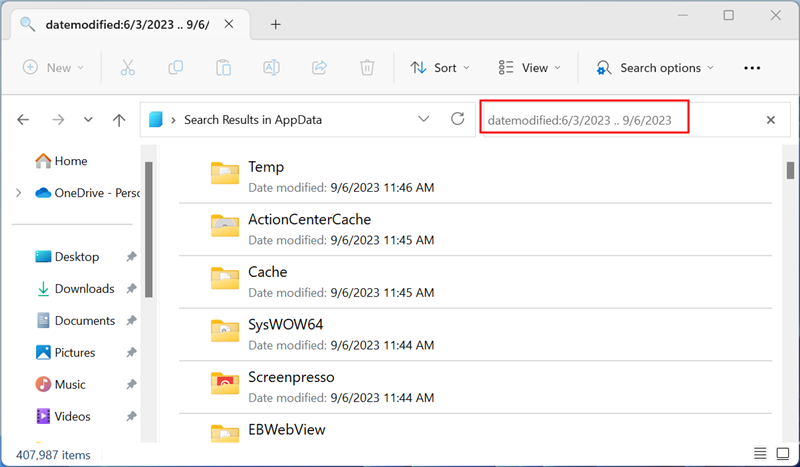This screenshot has height=467, width=800.
Task: Click the Delete trash icon
Action: tap(367, 68)
